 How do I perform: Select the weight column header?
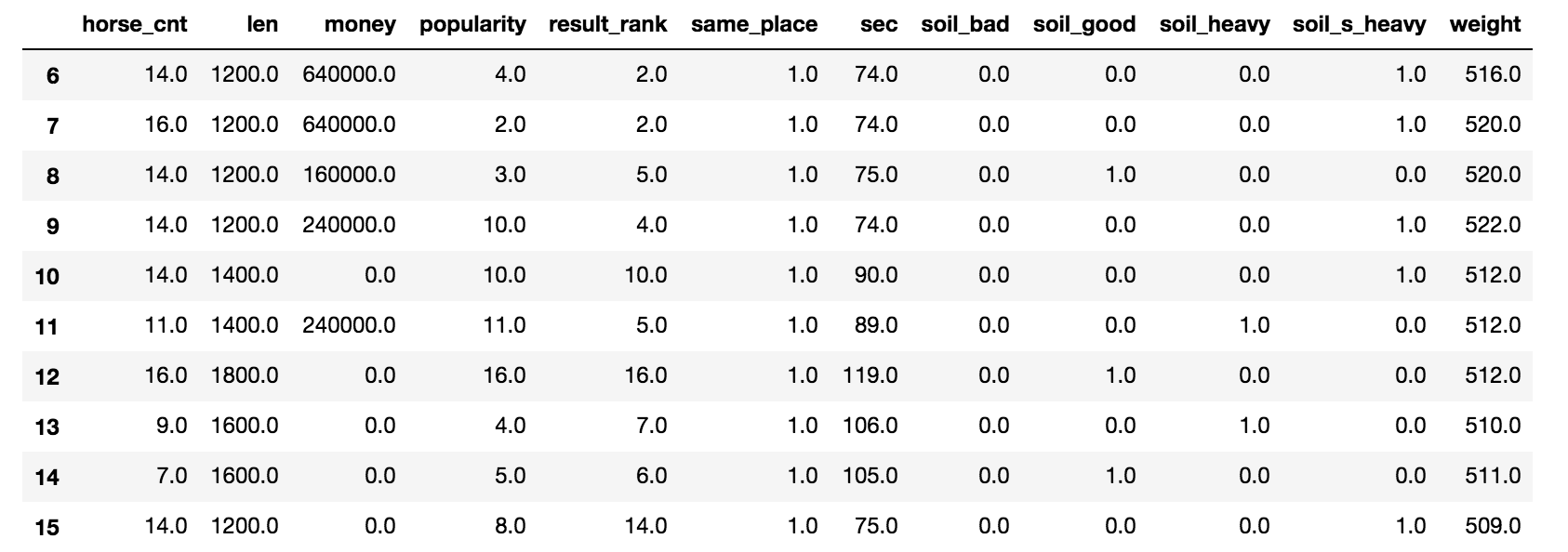(x=1484, y=24)
